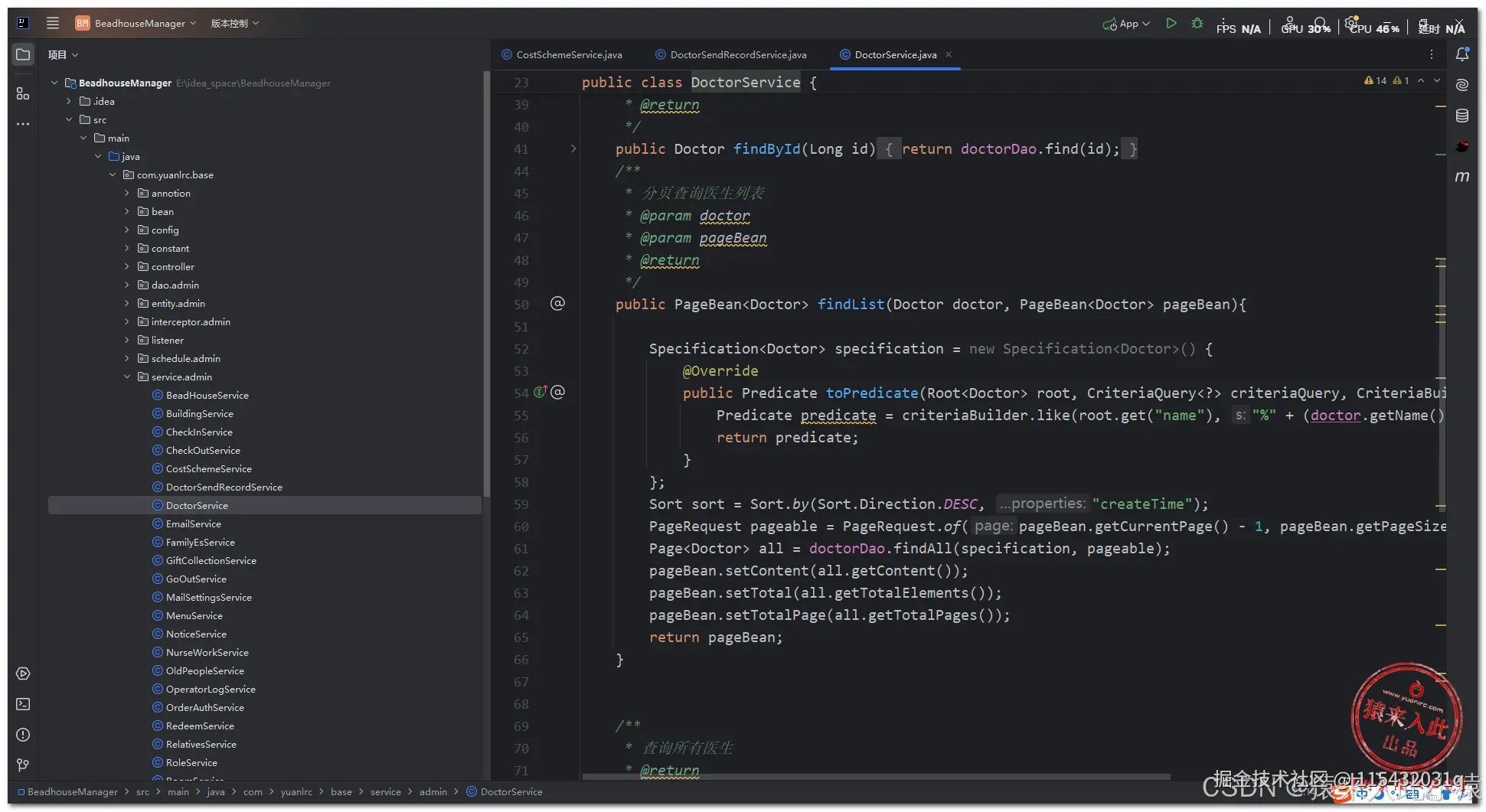Click the @Override annotation on line 53
The image size is (1486, 812).
coord(720,371)
